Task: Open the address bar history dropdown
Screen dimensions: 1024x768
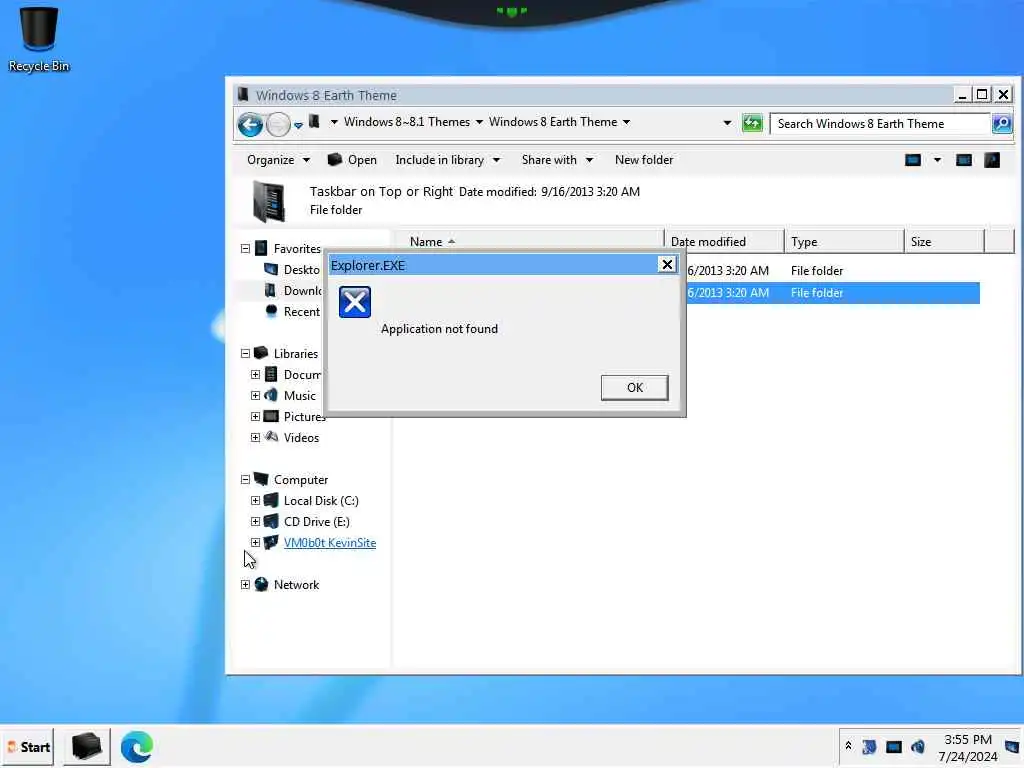Action: click(727, 123)
